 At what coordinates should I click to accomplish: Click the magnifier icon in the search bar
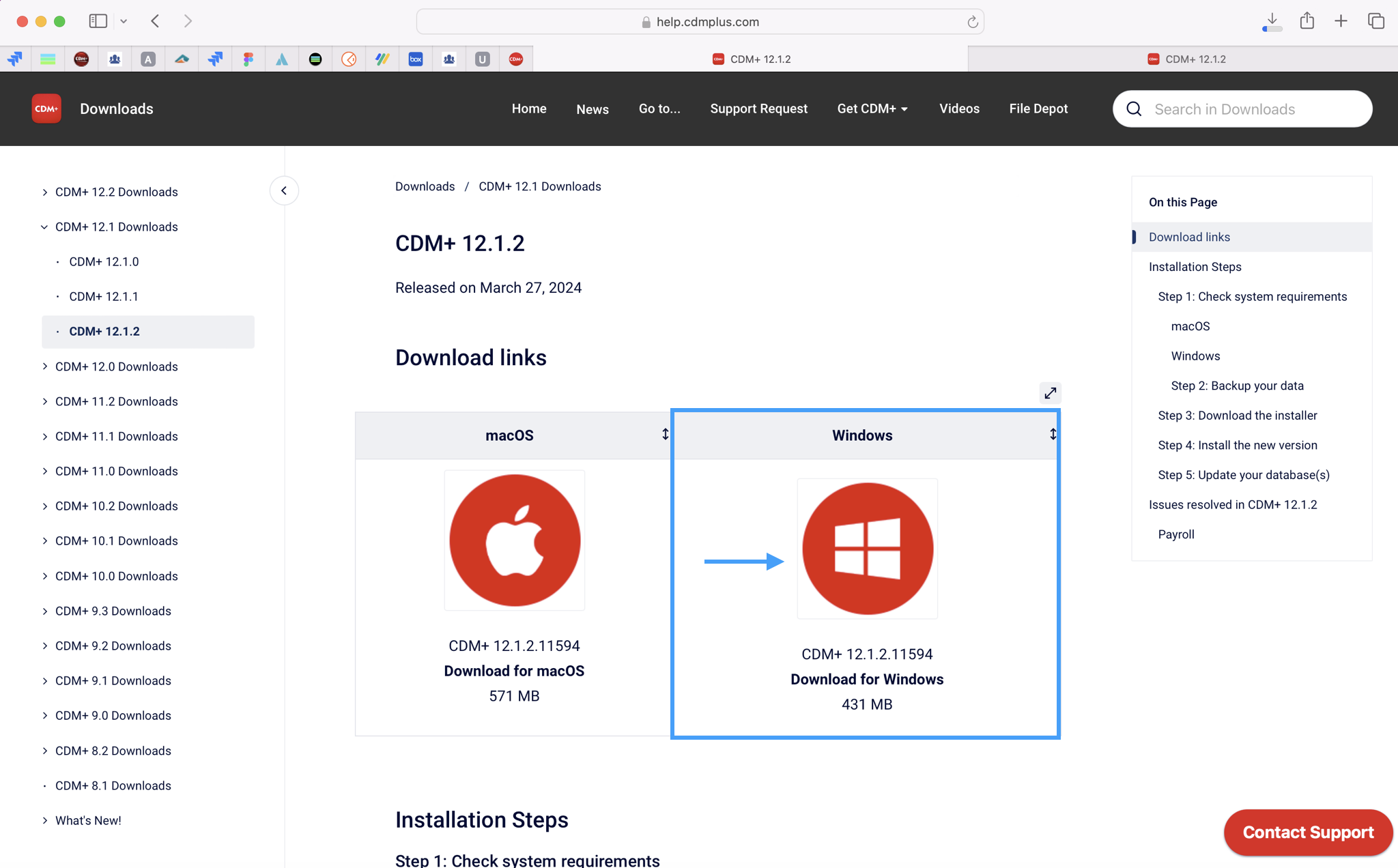pos(1133,108)
